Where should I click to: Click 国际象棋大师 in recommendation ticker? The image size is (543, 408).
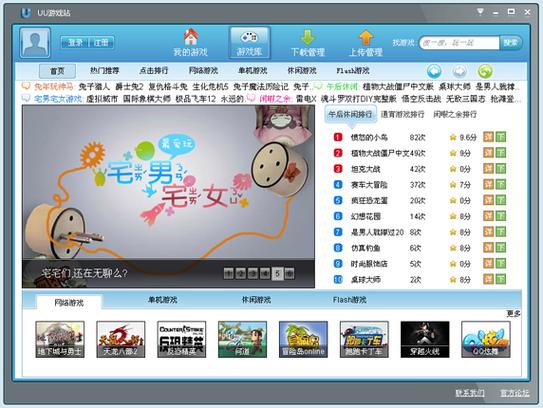pyautogui.click(x=147, y=99)
